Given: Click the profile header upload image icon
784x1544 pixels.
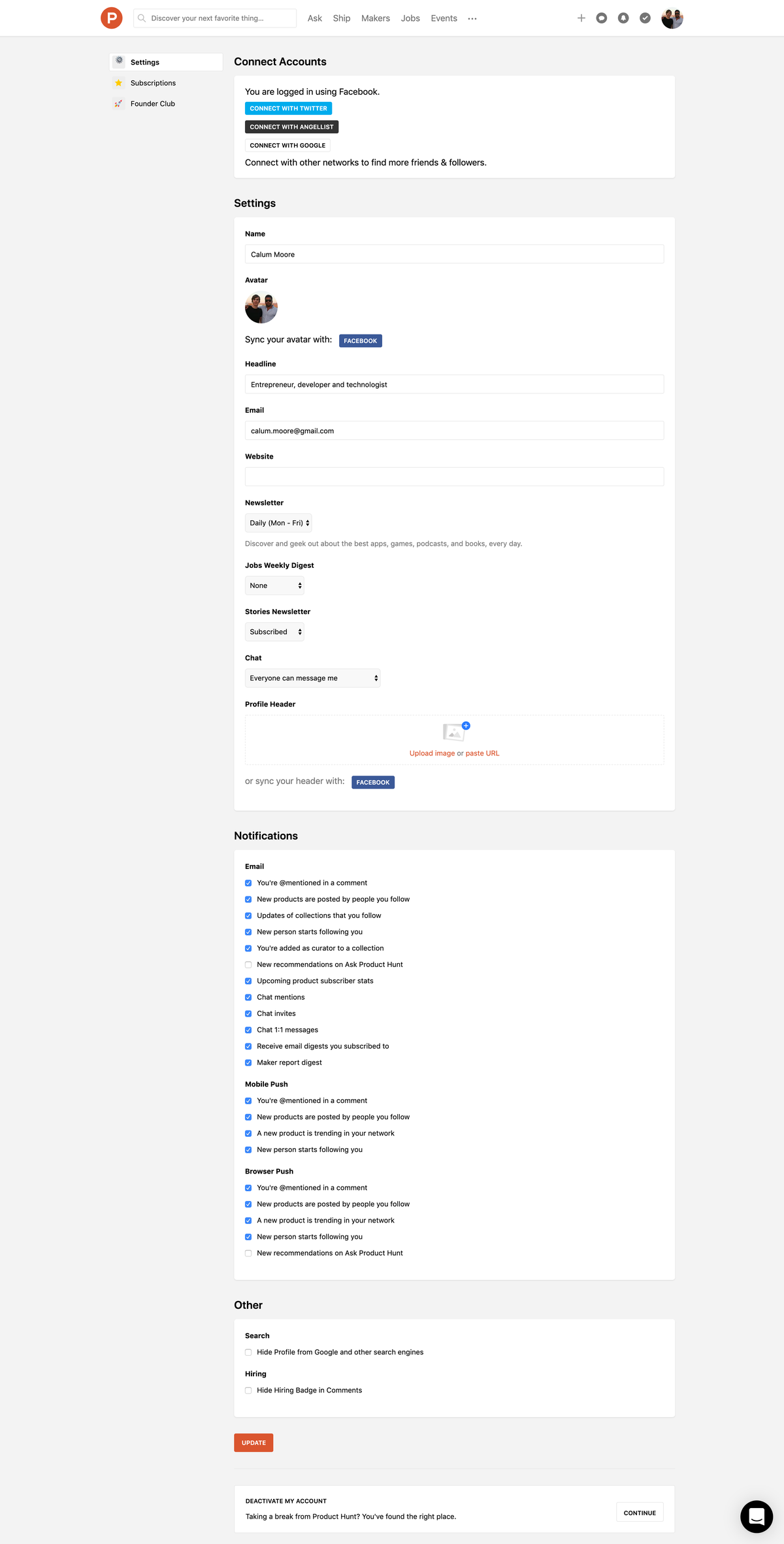Looking at the screenshot, I should (455, 732).
